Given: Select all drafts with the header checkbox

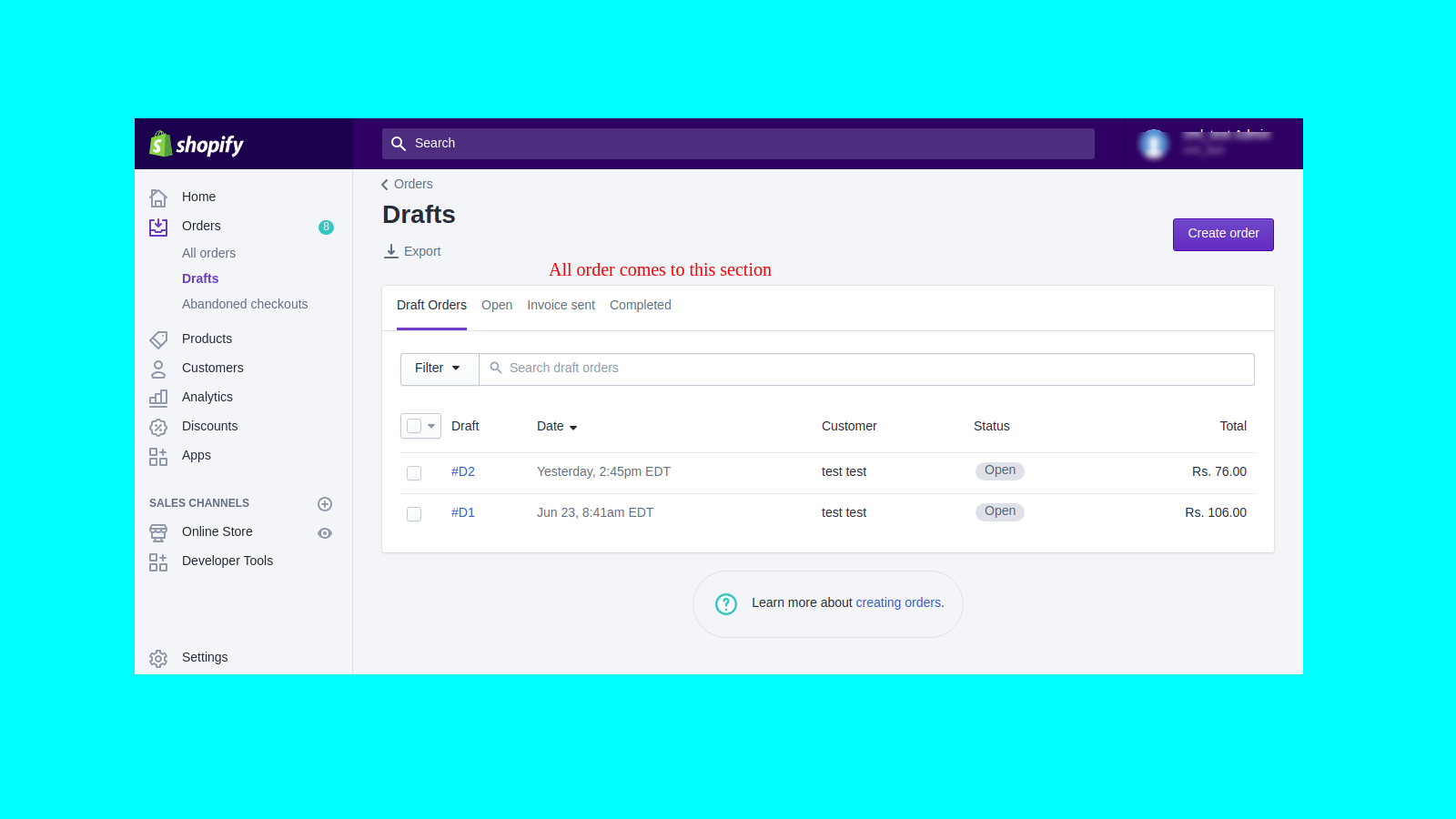Looking at the screenshot, I should (x=412, y=425).
